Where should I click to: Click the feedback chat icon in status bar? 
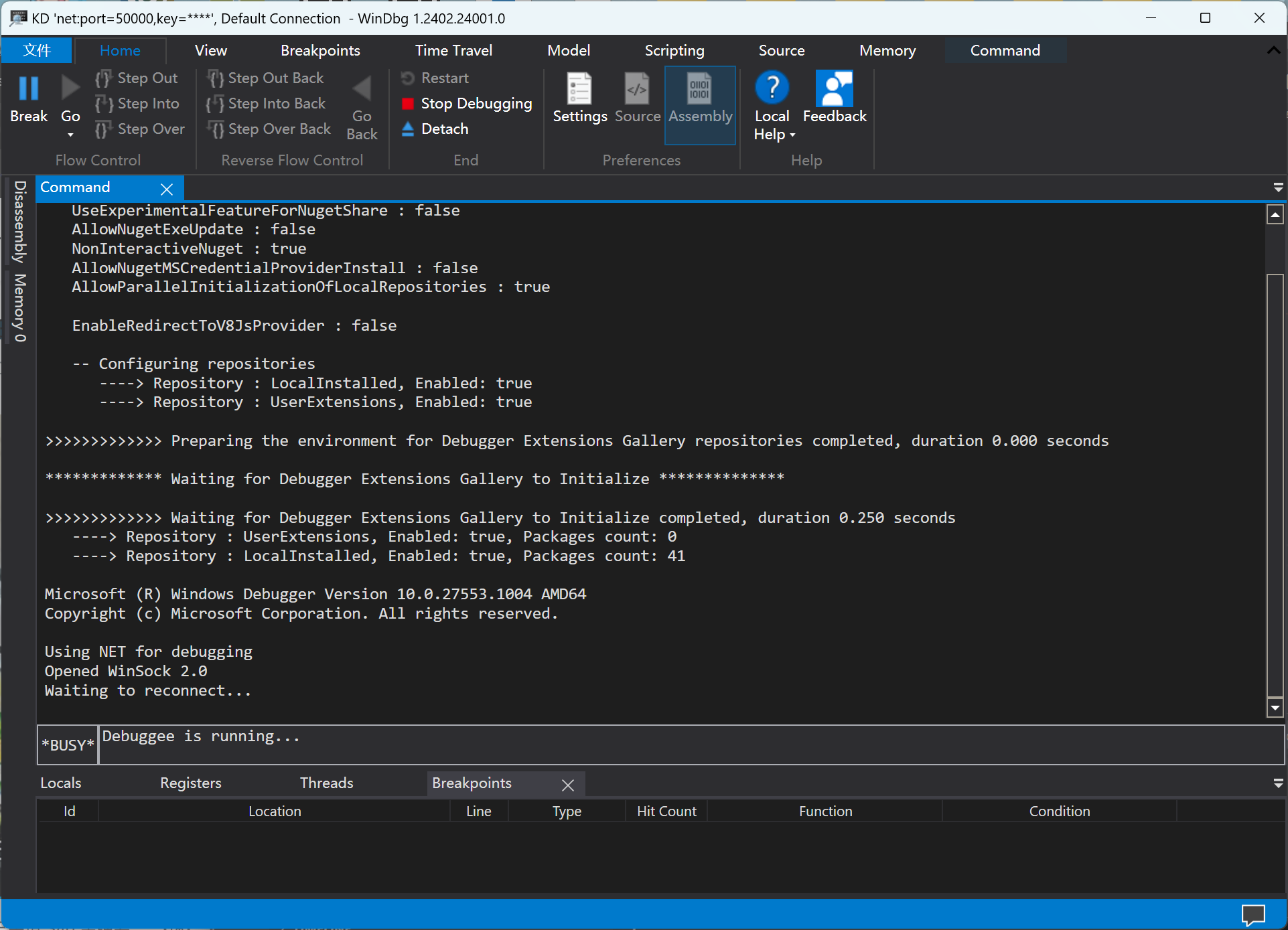[1253, 914]
